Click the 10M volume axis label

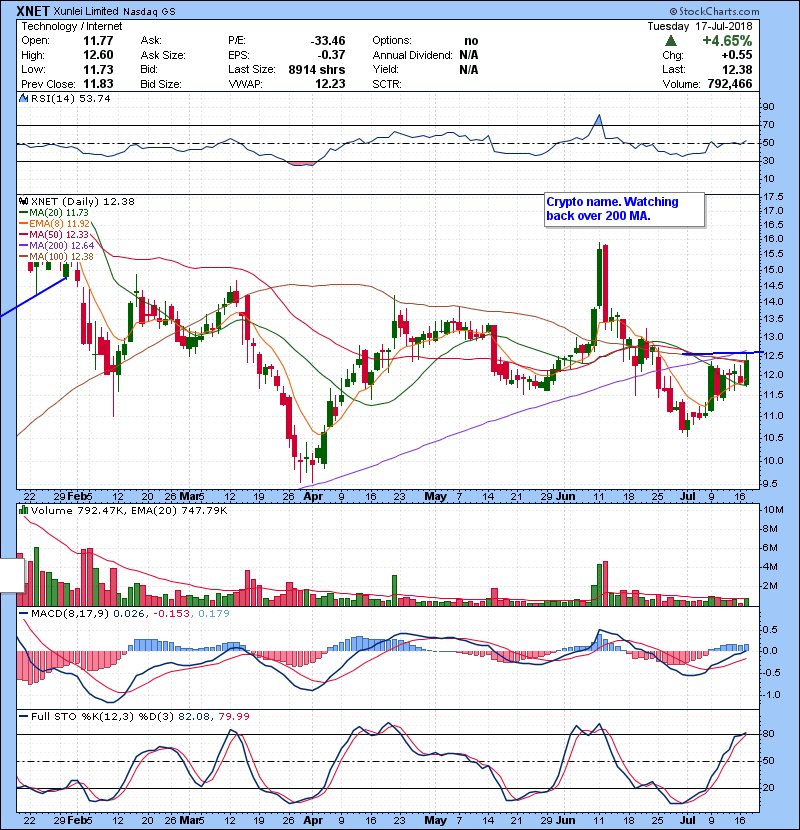coord(774,510)
